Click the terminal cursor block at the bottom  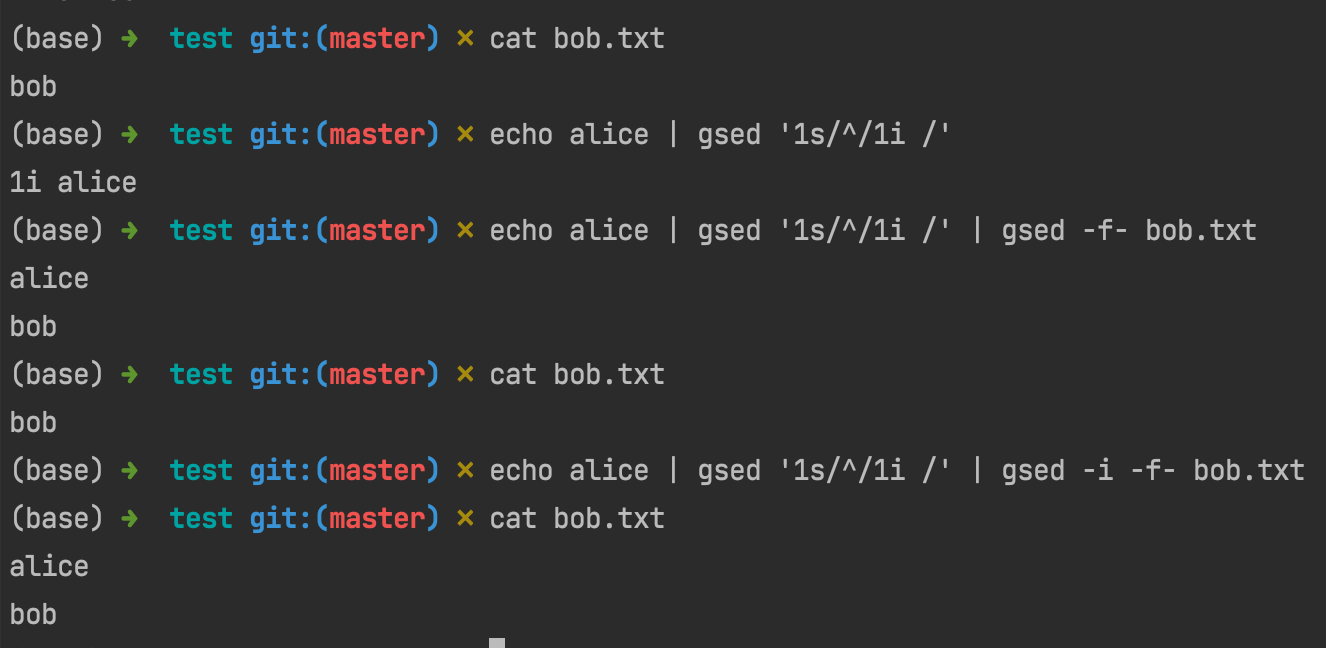pyautogui.click(x=497, y=643)
